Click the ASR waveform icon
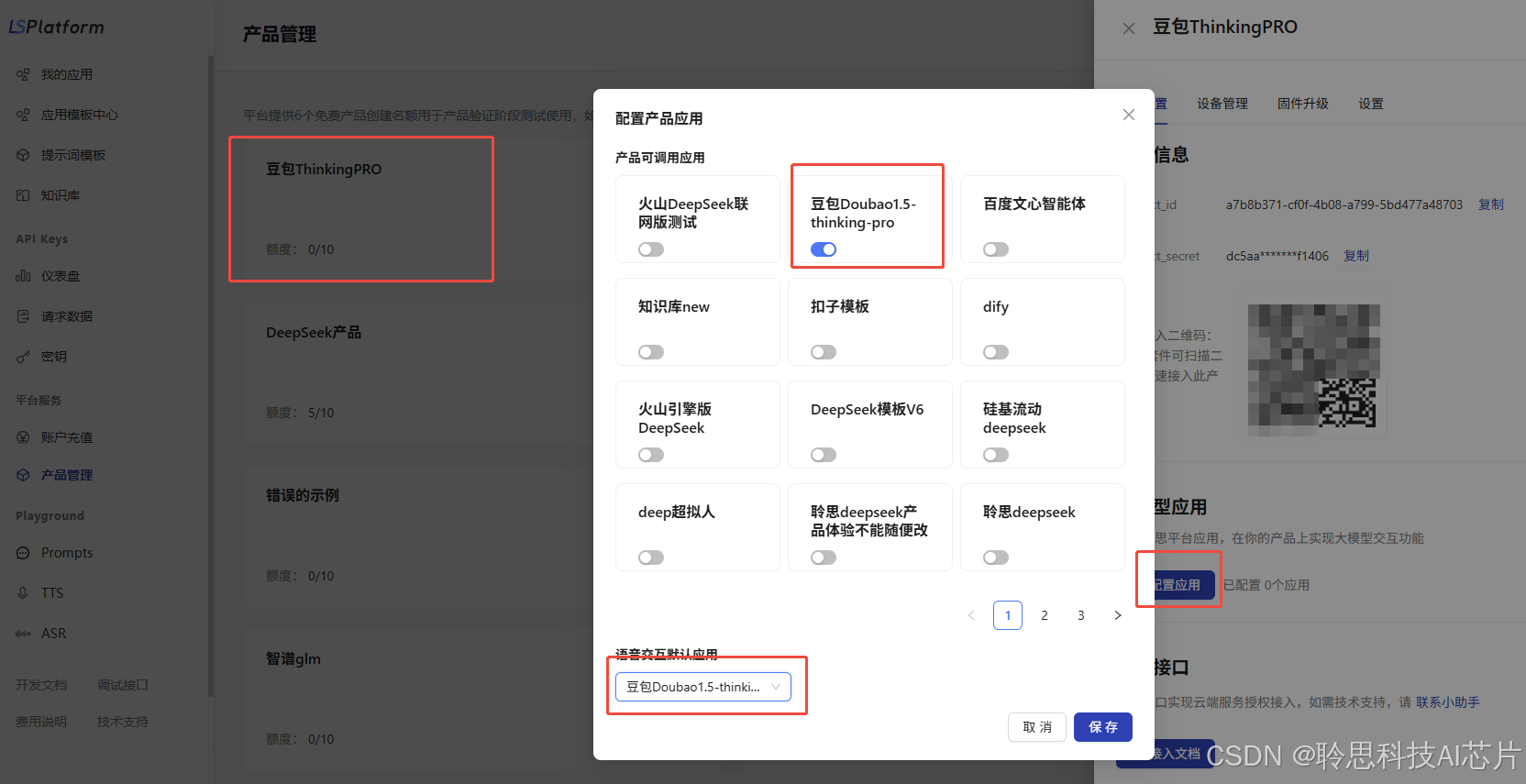The image size is (1526, 784). pyautogui.click(x=23, y=634)
